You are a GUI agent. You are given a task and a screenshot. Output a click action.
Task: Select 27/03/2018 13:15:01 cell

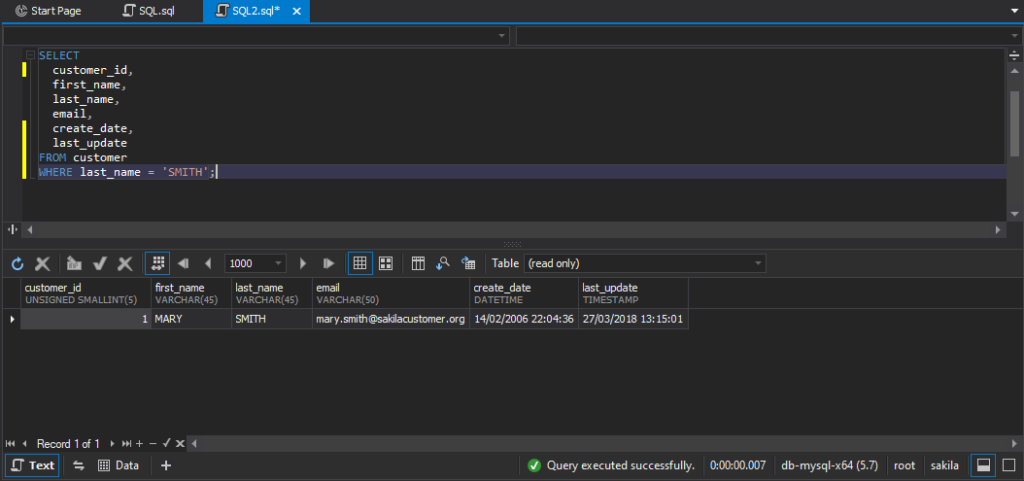[633, 319]
